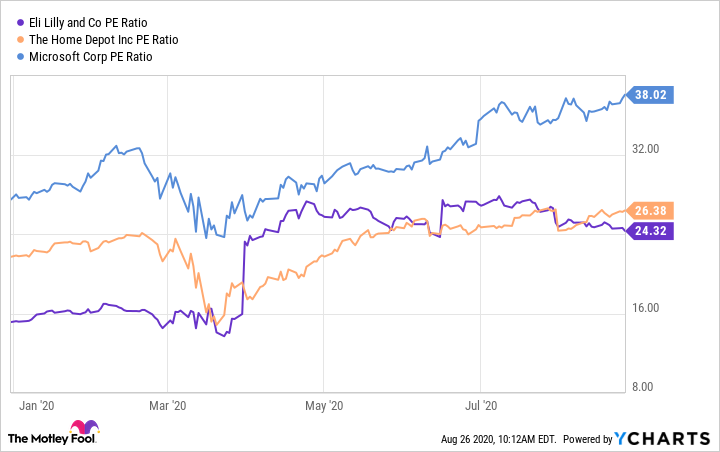The width and height of the screenshot is (720, 452).
Task: Click the purple Eli Lilly legend dot
Action: (x=21, y=22)
